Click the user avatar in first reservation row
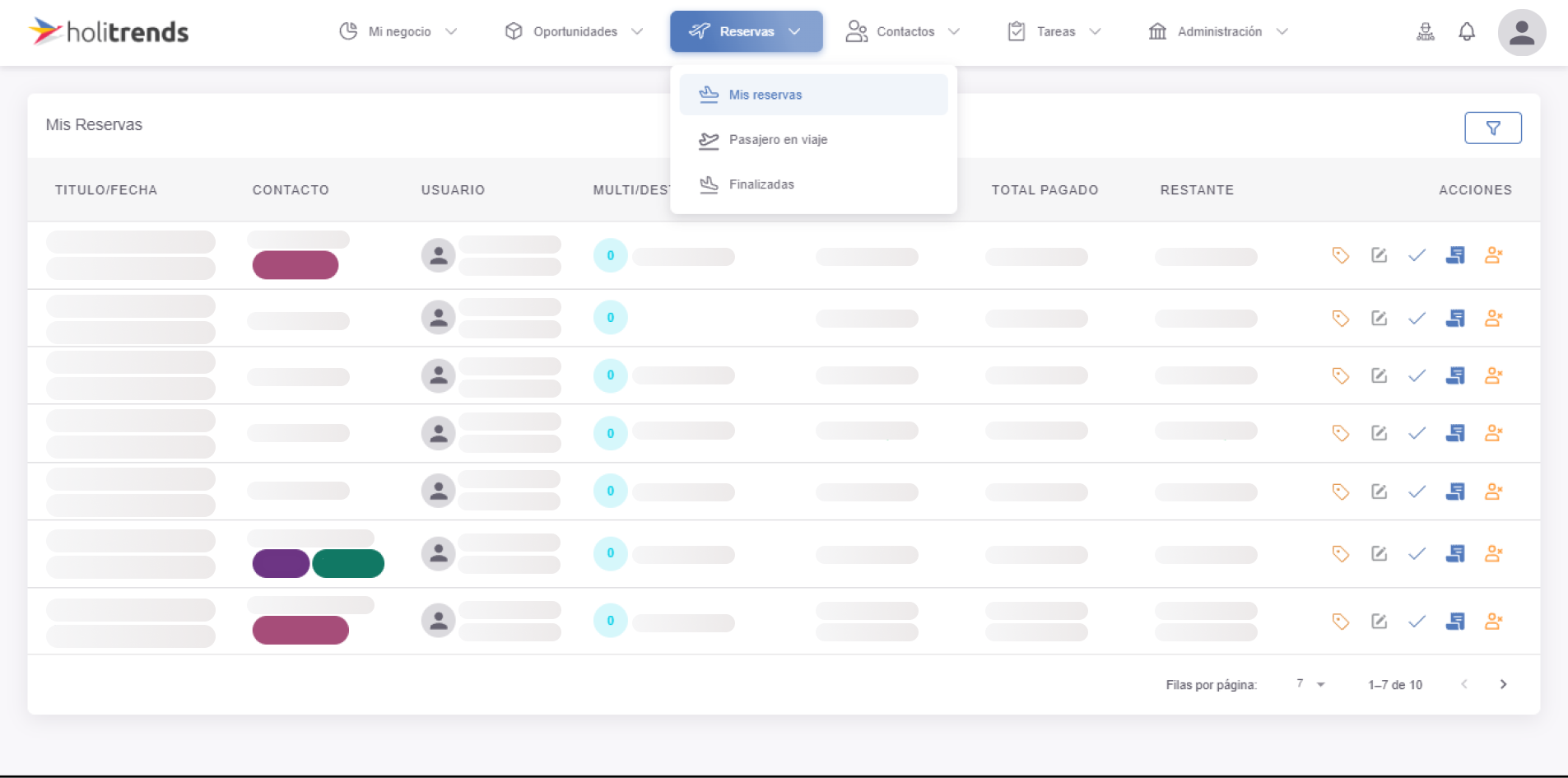Image resolution: width=1568 pixels, height=778 pixels. 439,255
